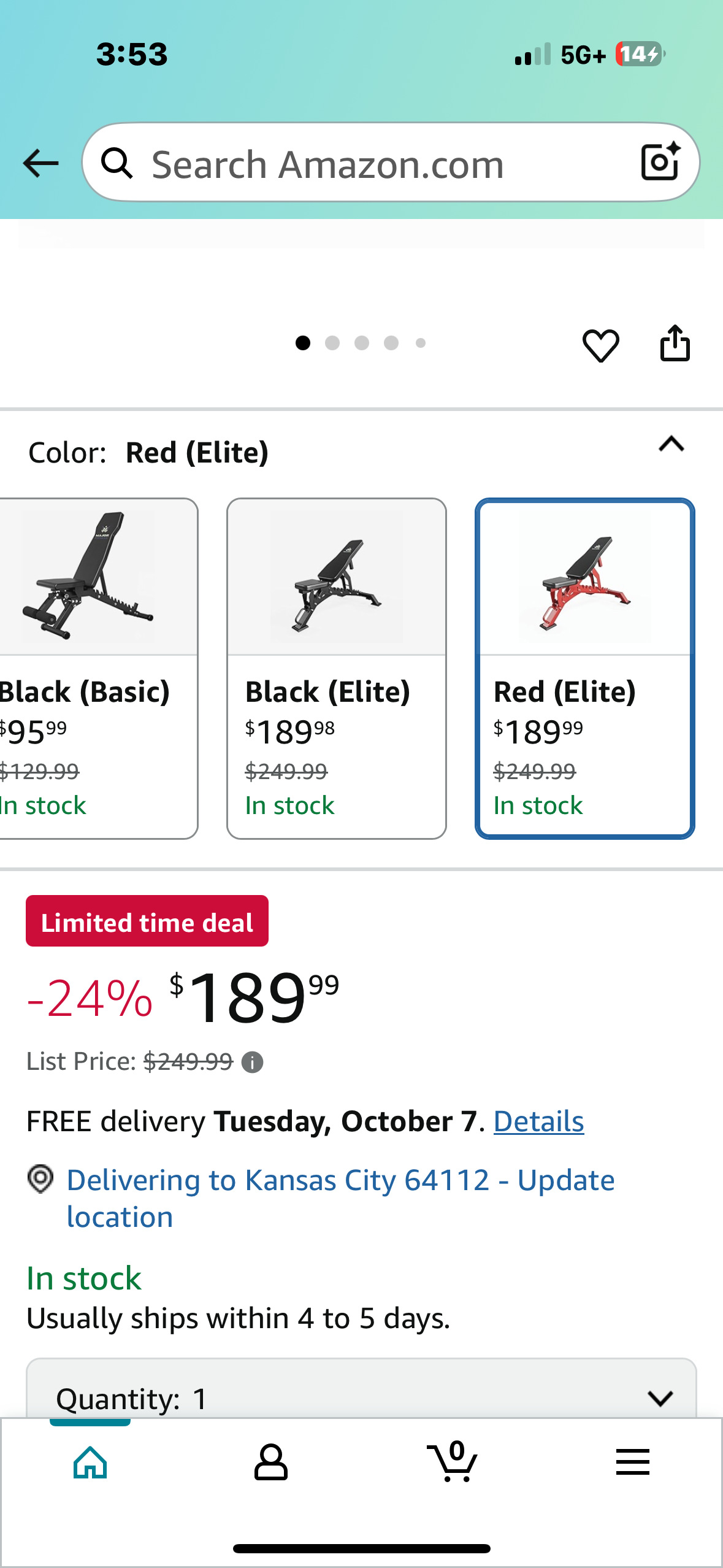Tap the Search Amazon.com field
The image size is (723, 1568).
pos(368,164)
